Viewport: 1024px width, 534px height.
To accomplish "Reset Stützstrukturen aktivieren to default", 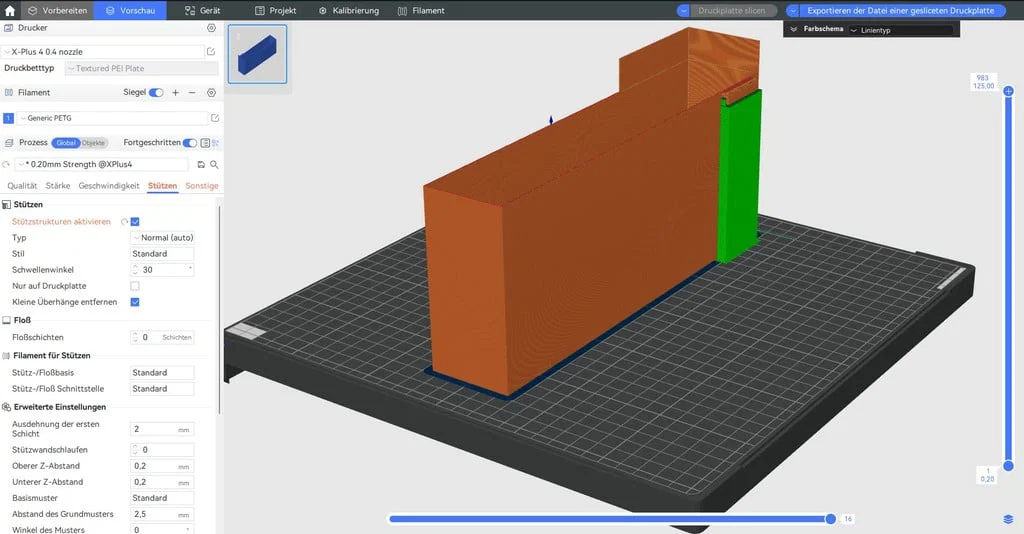I will click(124, 222).
